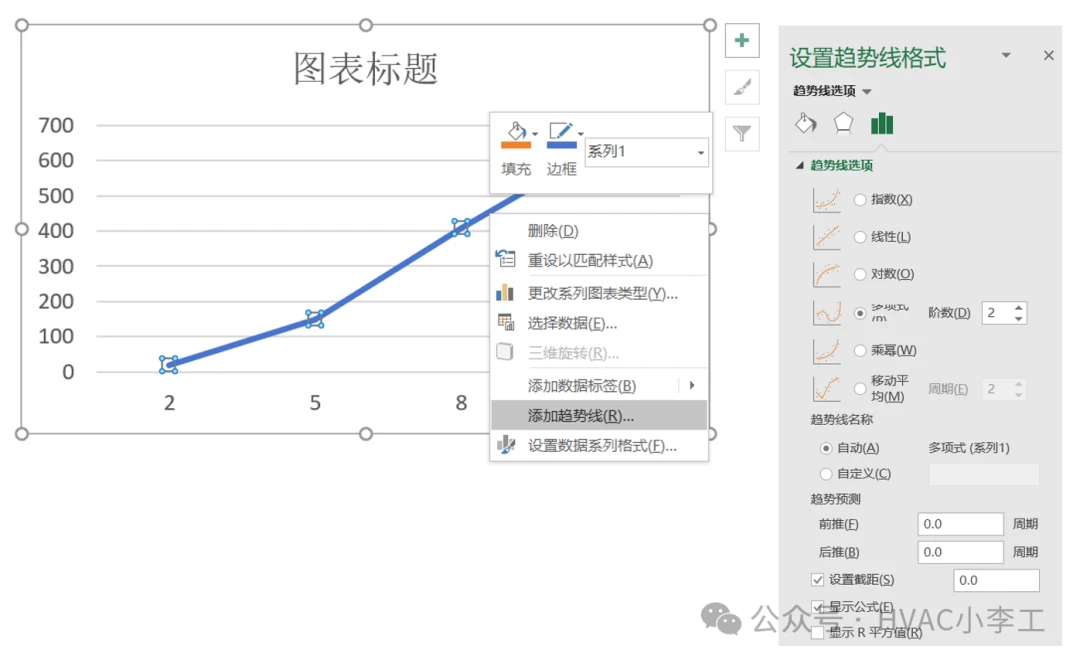Choose 自动(A) trendline name option
This screenshot has height=663, width=1080.
coord(826,448)
